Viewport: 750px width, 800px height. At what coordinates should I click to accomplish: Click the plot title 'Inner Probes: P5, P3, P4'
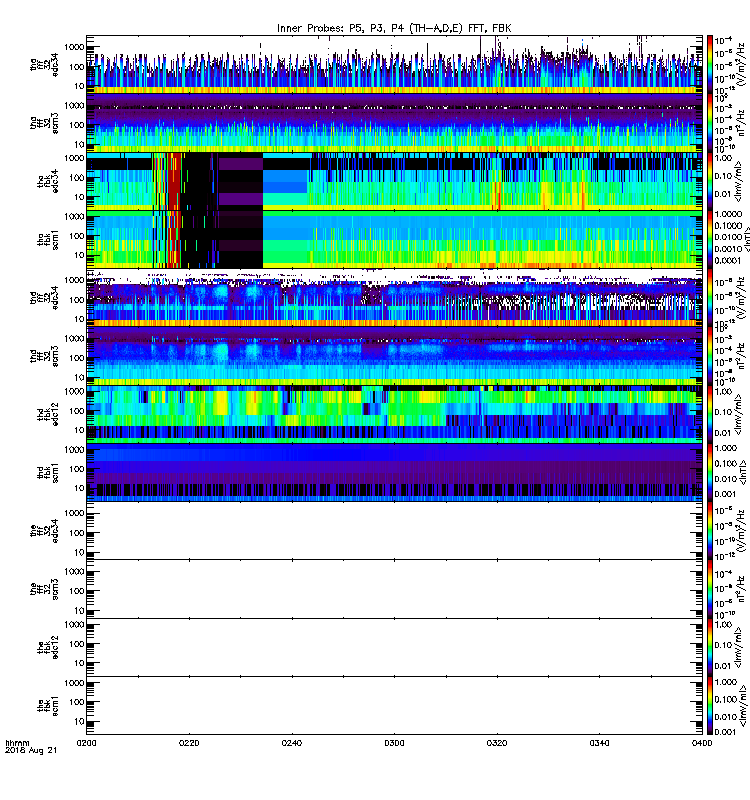click(x=342, y=28)
